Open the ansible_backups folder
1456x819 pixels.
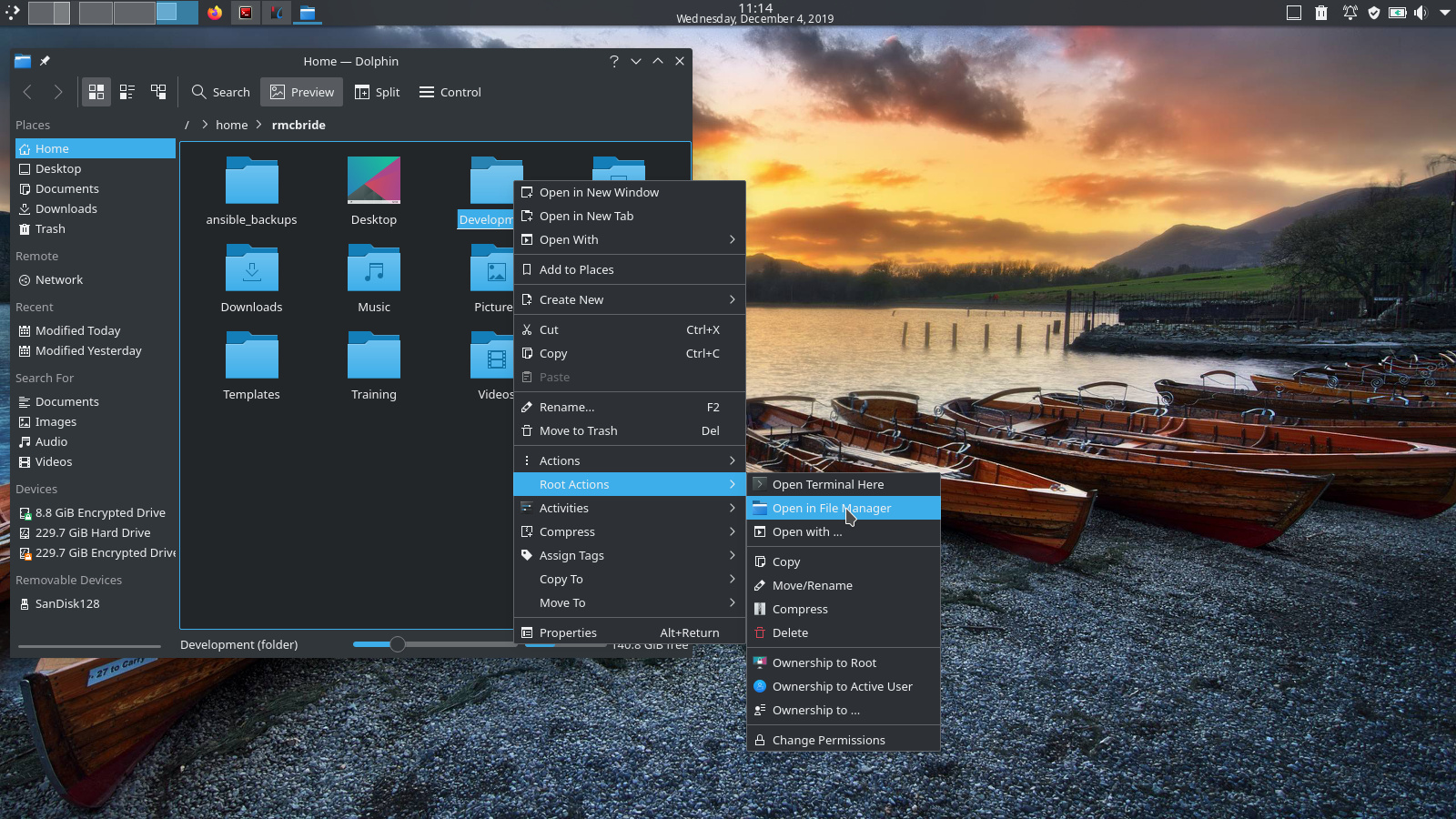[x=251, y=192]
